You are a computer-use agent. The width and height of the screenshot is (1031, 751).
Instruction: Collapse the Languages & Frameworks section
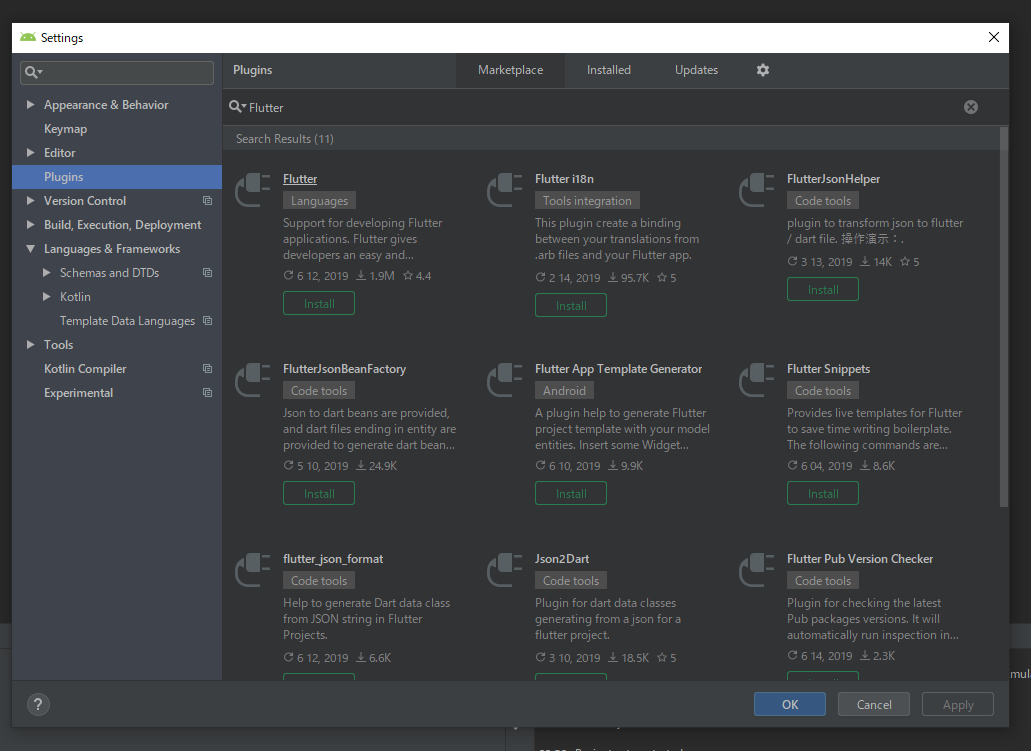[x=30, y=249]
